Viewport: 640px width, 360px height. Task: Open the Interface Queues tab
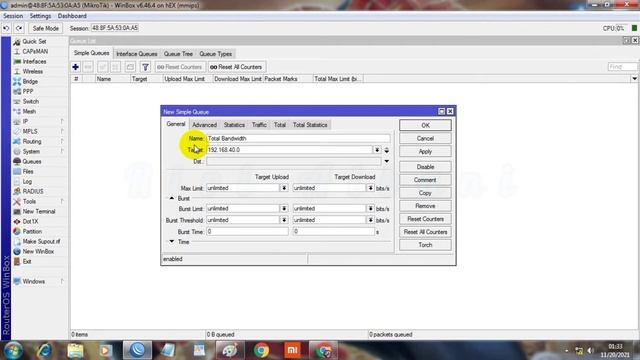(x=136, y=54)
